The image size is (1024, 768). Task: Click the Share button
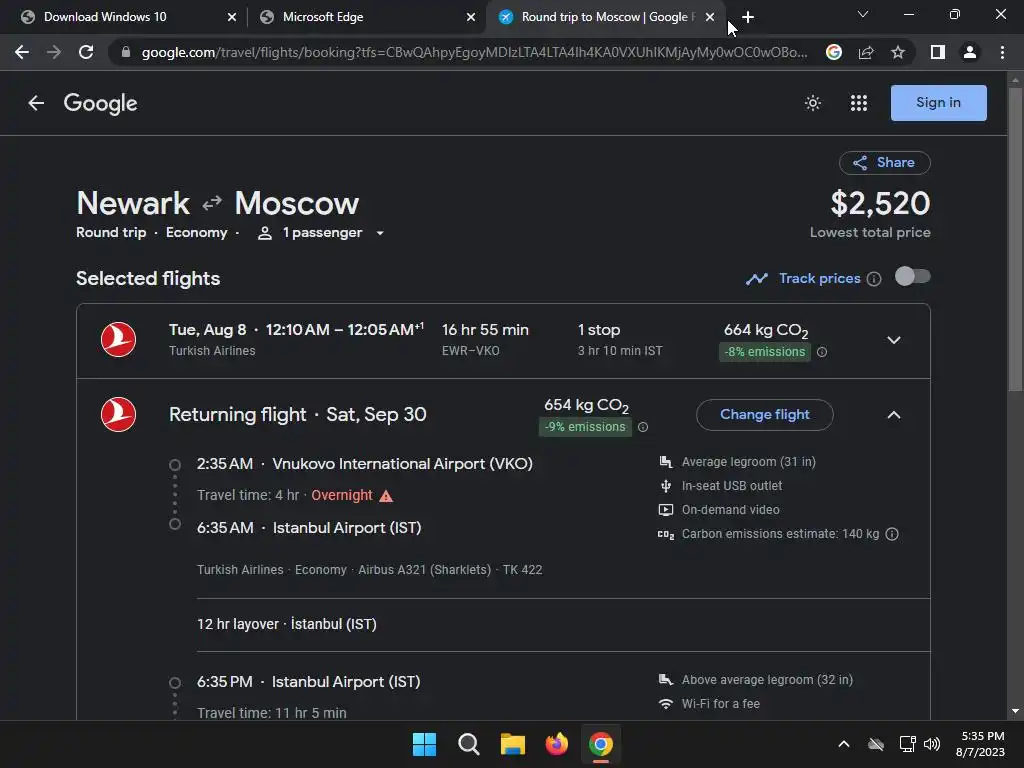point(884,163)
